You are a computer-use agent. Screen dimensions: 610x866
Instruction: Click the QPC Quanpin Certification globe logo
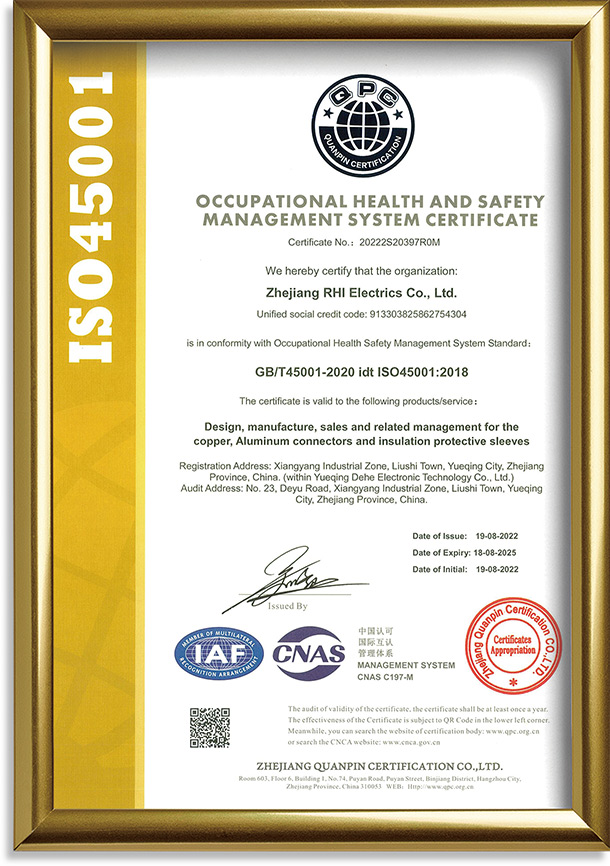pyautogui.click(x=362, y=126)
